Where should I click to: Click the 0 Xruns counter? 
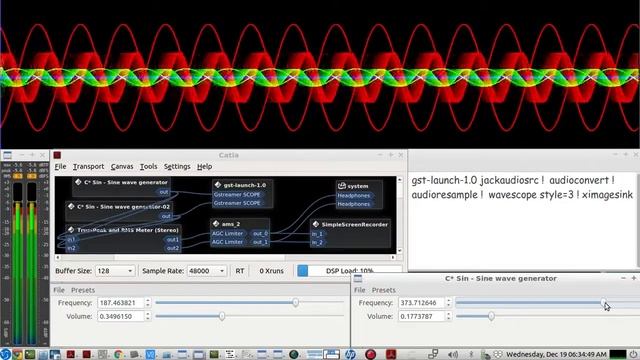[x=271, y=271]
